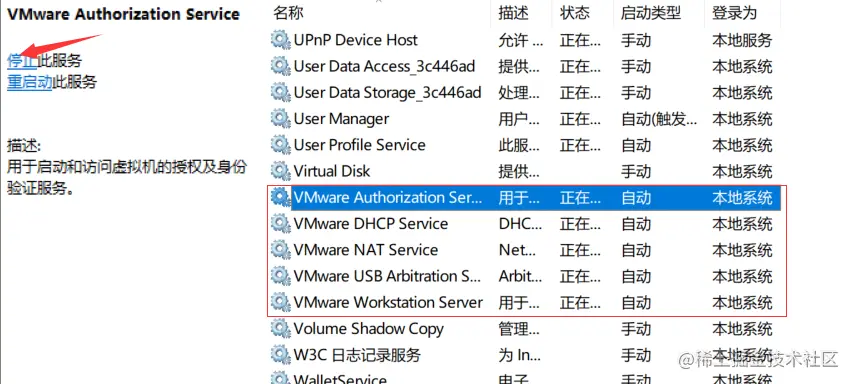Select the Volume Shadow Copy gear icon
The width and height of the screenshot is (853, 384).
click(280, 329)
